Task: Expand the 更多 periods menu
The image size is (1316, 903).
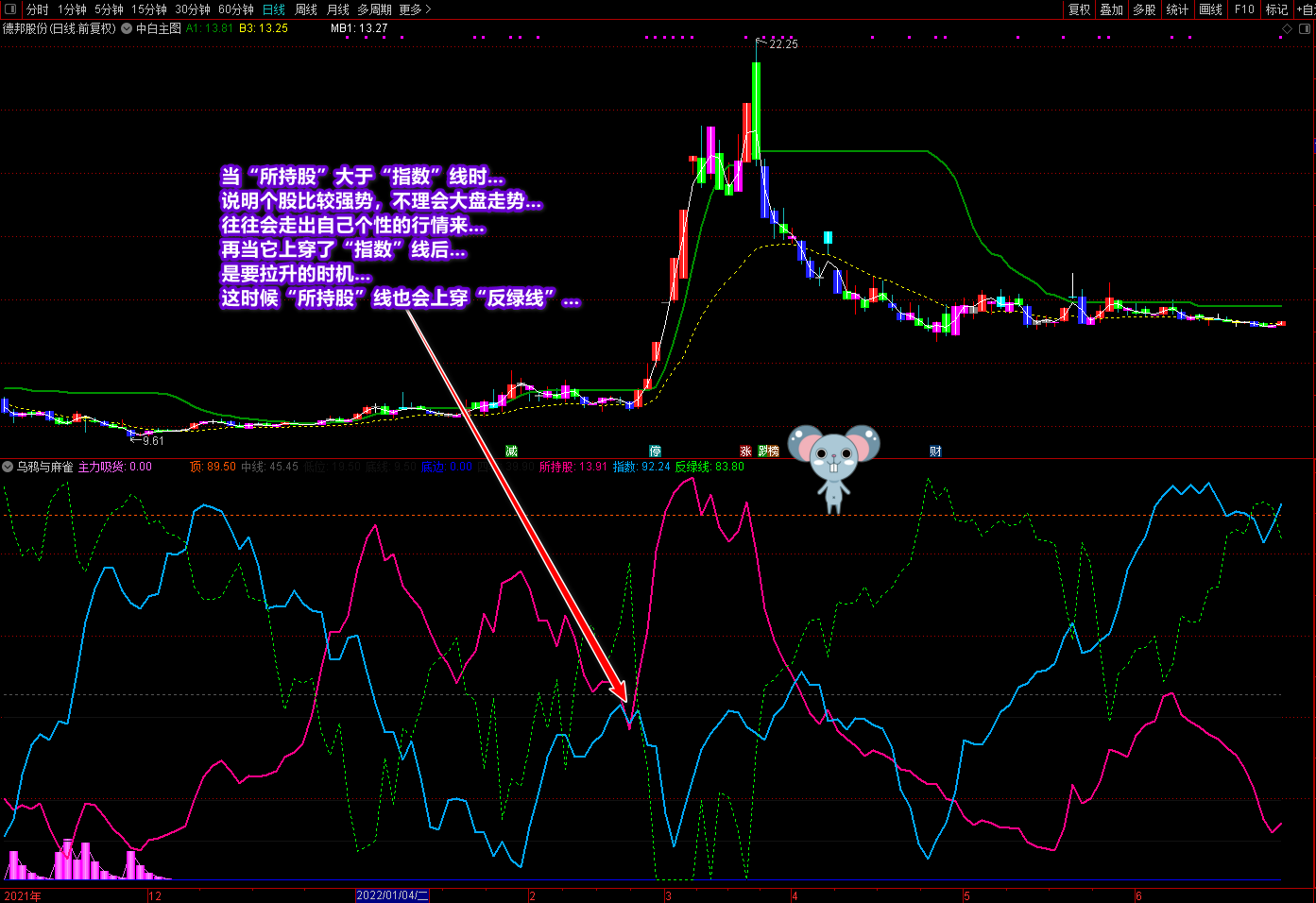Action: 415,9
